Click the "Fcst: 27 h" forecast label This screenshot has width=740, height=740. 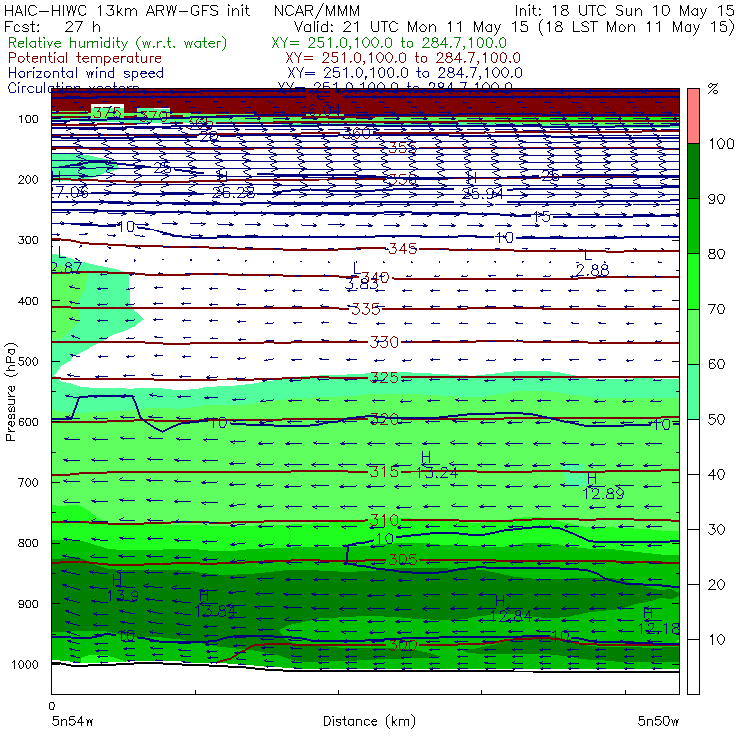coord(52,26)
